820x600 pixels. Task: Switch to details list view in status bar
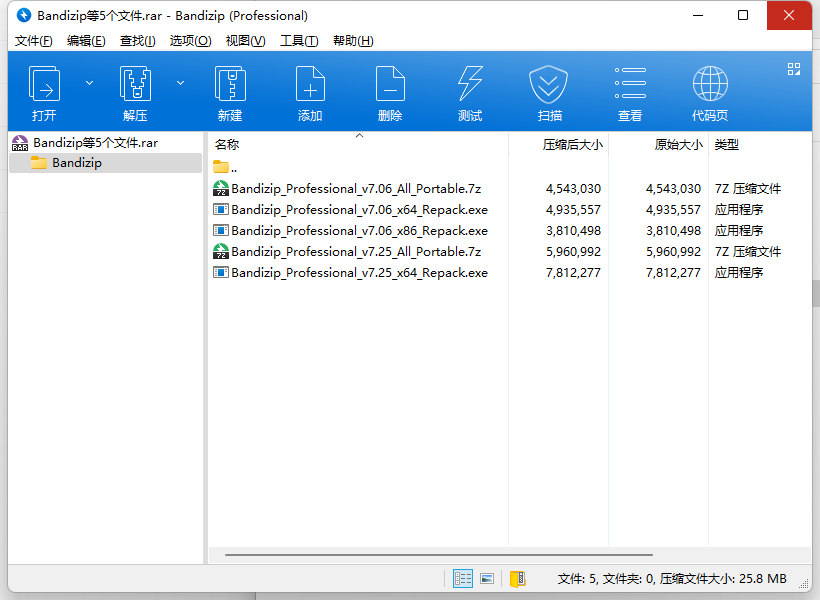[462, 579]
